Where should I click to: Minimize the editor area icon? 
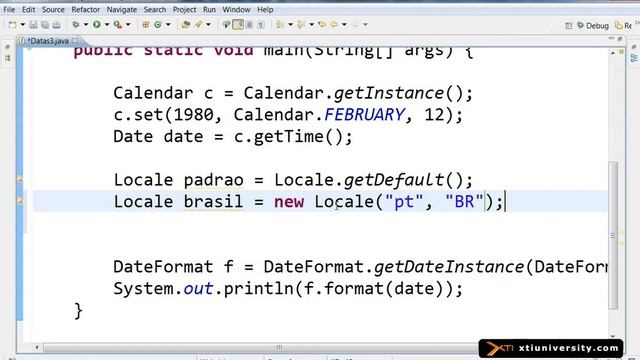click(x=611, y=38)
